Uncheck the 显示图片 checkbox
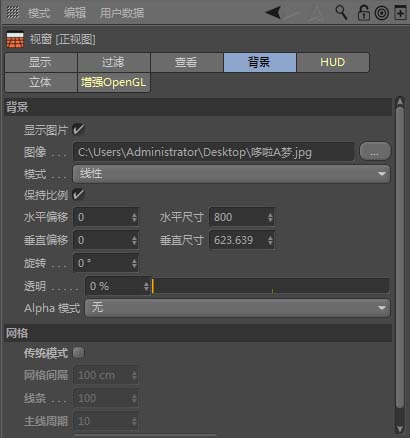 point(79,129)
